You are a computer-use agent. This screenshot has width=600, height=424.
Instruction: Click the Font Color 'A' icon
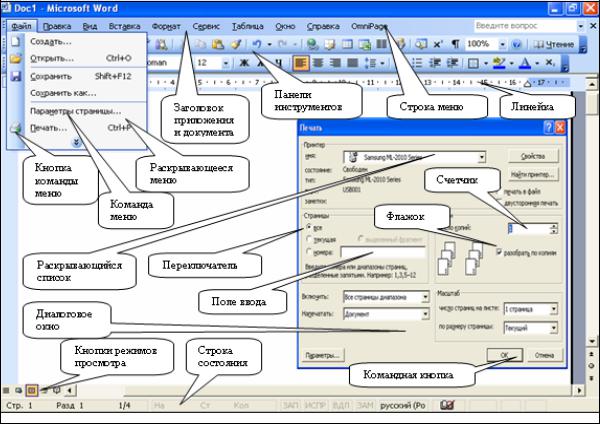(526, 63)
